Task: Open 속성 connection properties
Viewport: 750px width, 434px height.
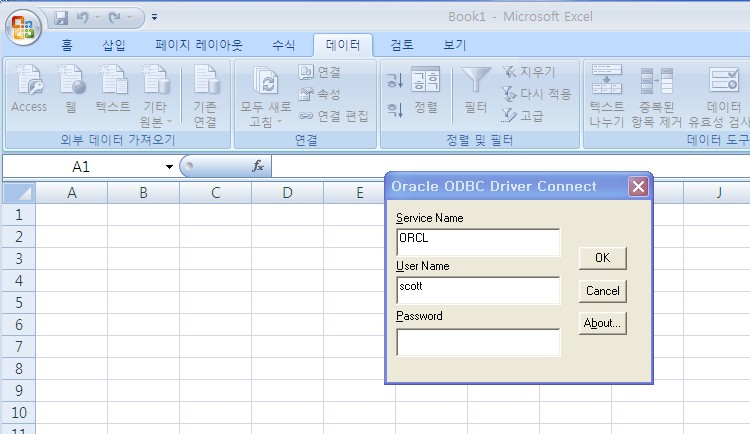Action: tap(320, 94)
